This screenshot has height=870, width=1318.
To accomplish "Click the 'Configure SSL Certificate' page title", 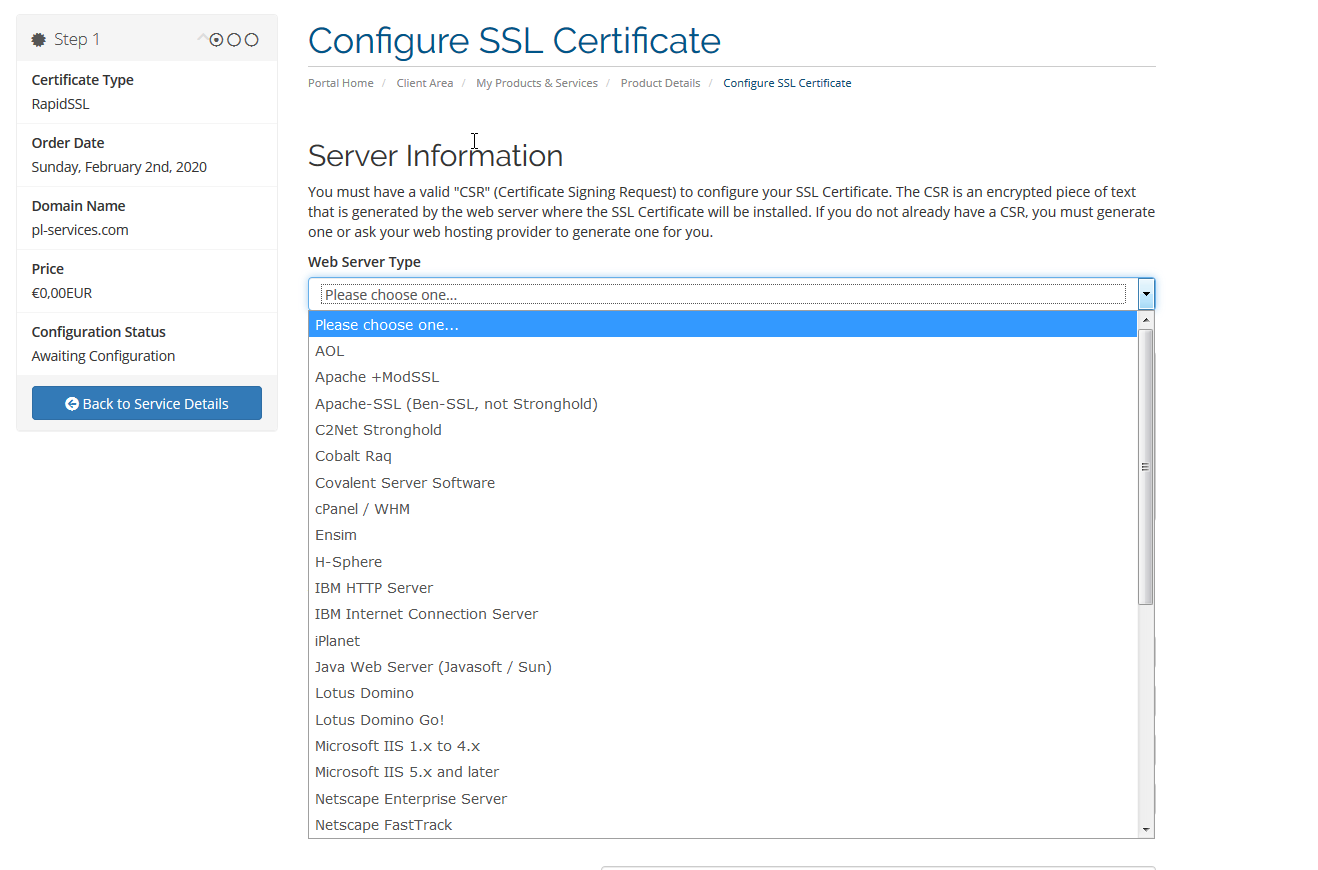I will [514, 40].
